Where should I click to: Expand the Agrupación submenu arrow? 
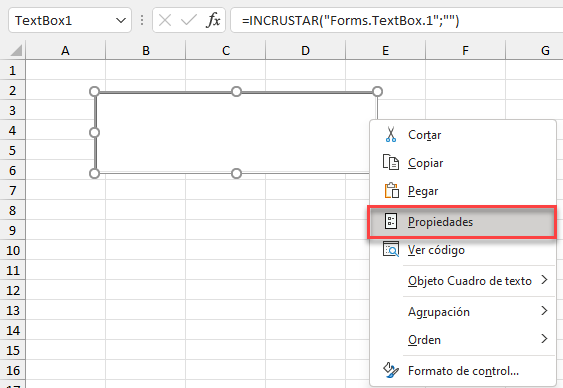pos(544,311)
